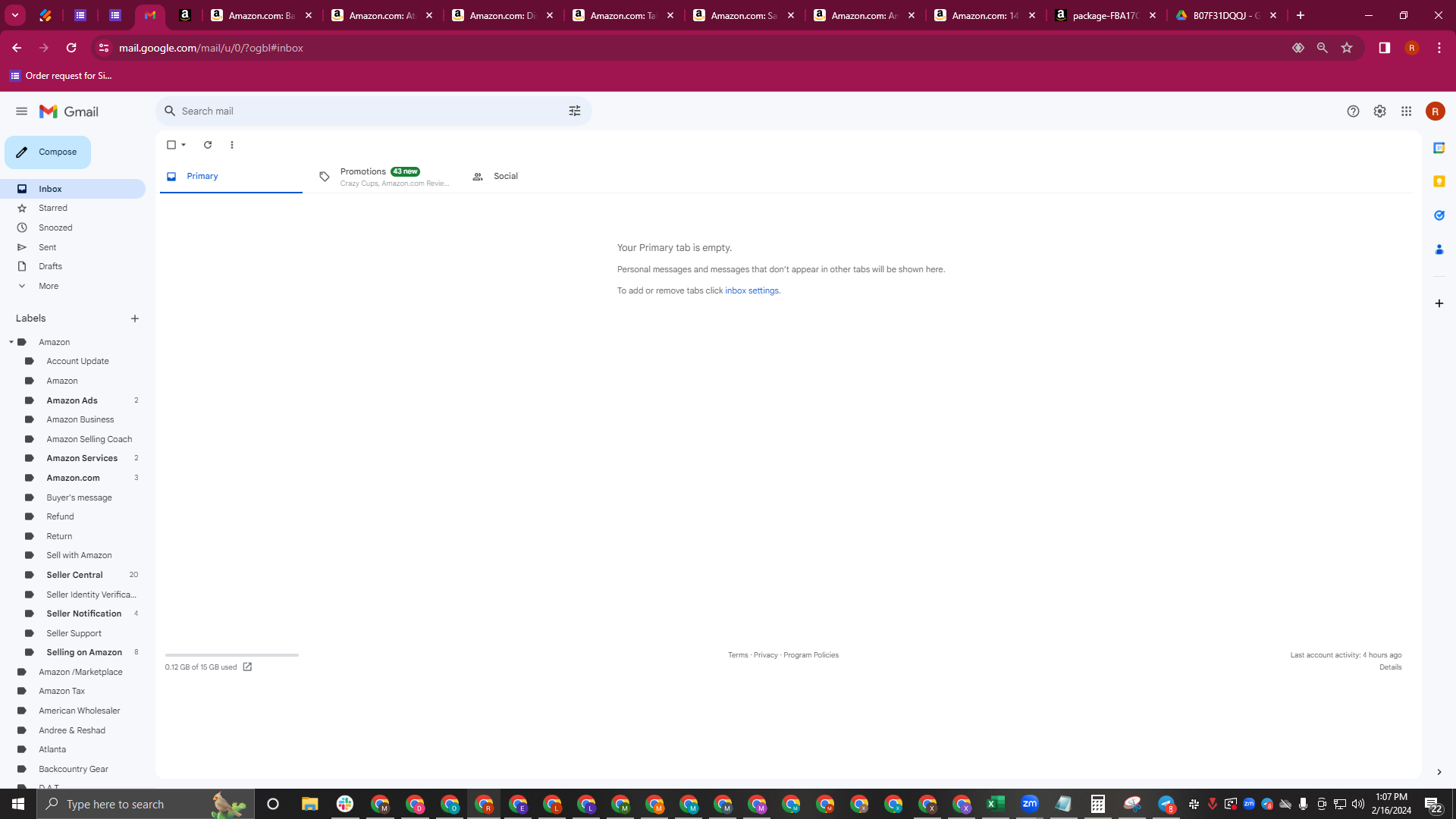Image resolution: width=1456 pixels, height=819 pixels.
Task: Toggle the select all messages checkbox
Action: [x=171, y=145]
